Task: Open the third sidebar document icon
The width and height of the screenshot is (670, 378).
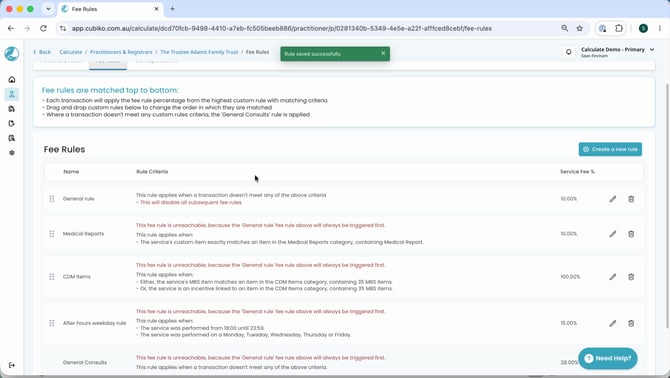Action: pos(12,109)
